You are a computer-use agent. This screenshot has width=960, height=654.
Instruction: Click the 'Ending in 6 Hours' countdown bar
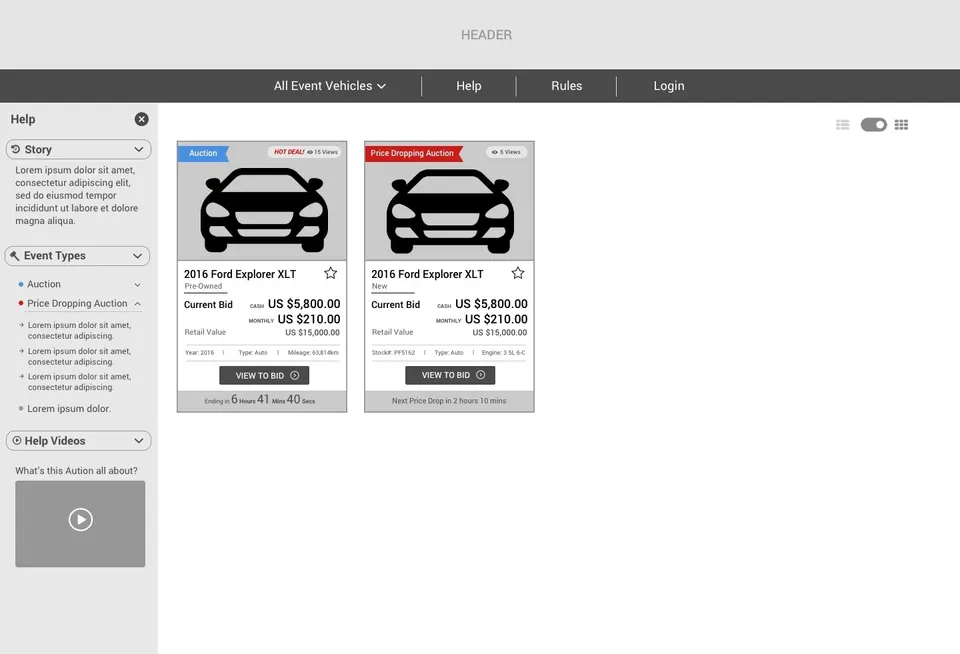(x=262, y=401)
